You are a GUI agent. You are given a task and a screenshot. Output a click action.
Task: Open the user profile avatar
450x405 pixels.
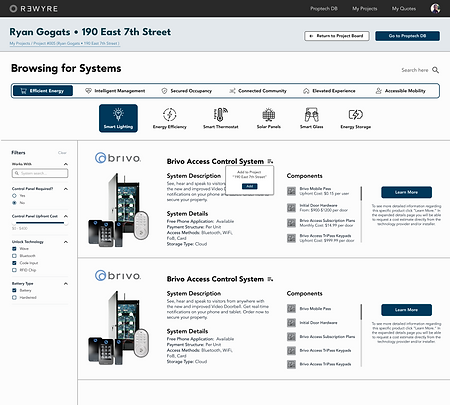(435, 8)
